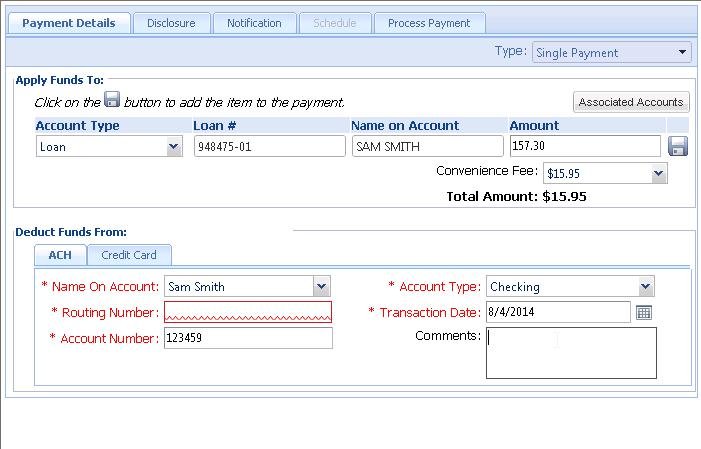Click the save icon beside Amount field

pos(678,147)
